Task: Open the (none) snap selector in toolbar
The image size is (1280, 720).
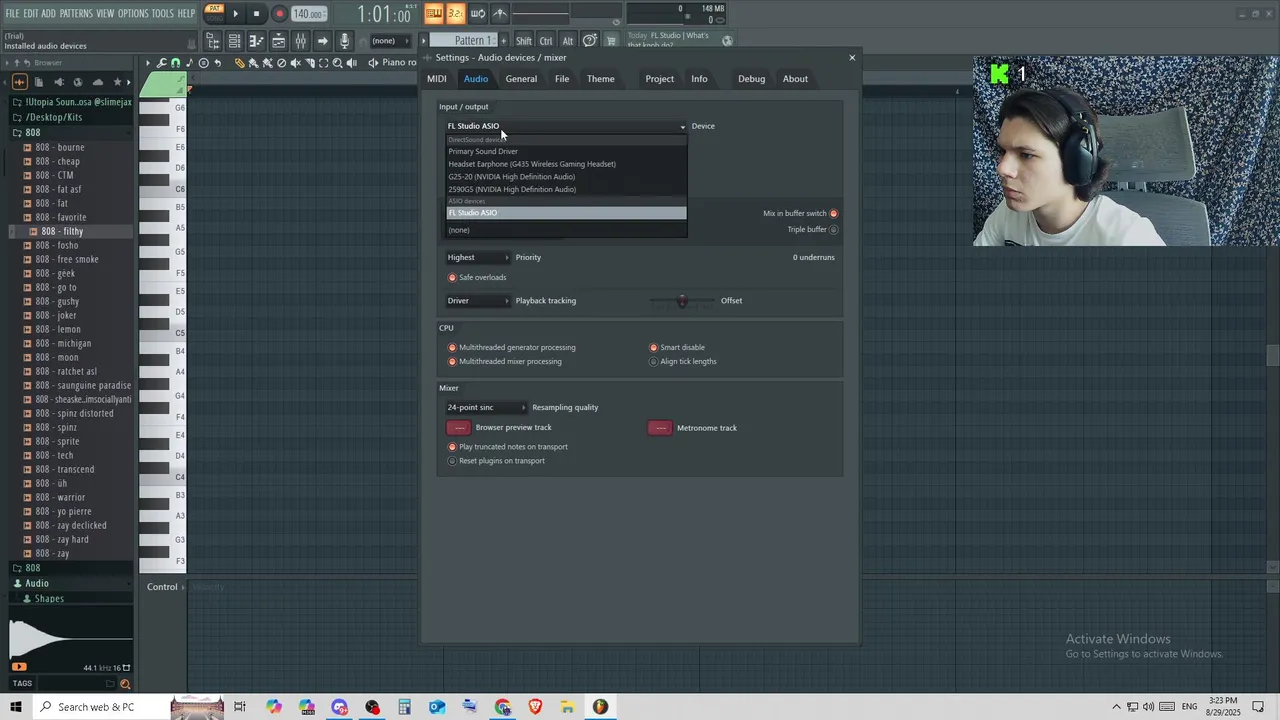Action: (x=389, y=41)
